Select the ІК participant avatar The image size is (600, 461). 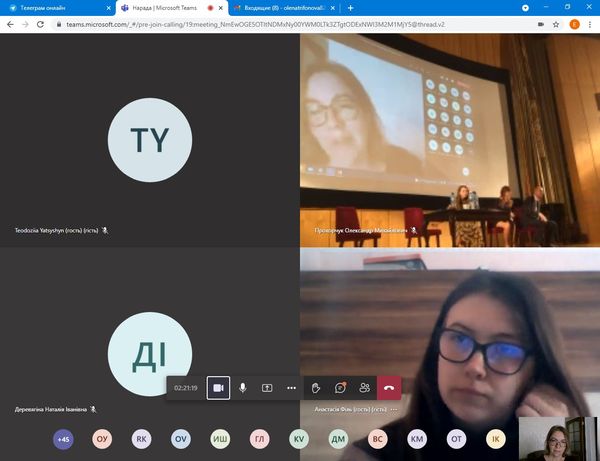point(495,439)
